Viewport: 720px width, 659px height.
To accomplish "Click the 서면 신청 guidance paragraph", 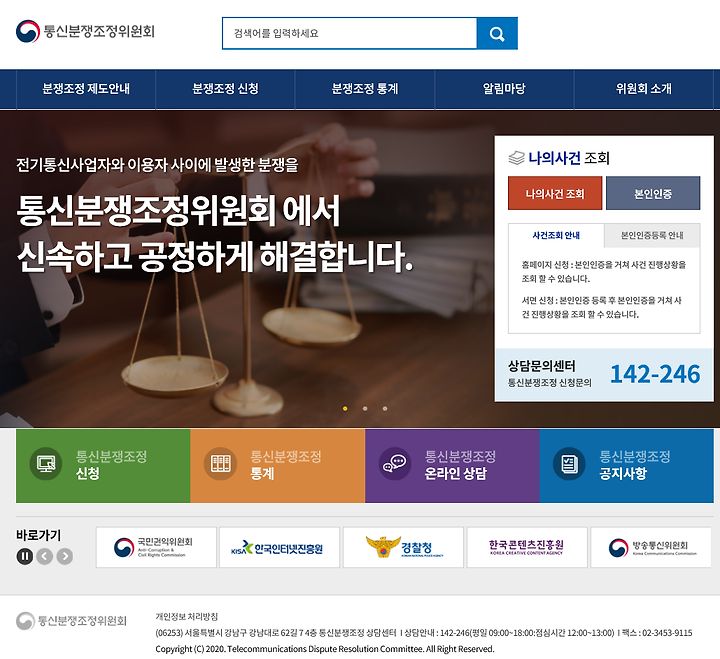I will (602, 307).
